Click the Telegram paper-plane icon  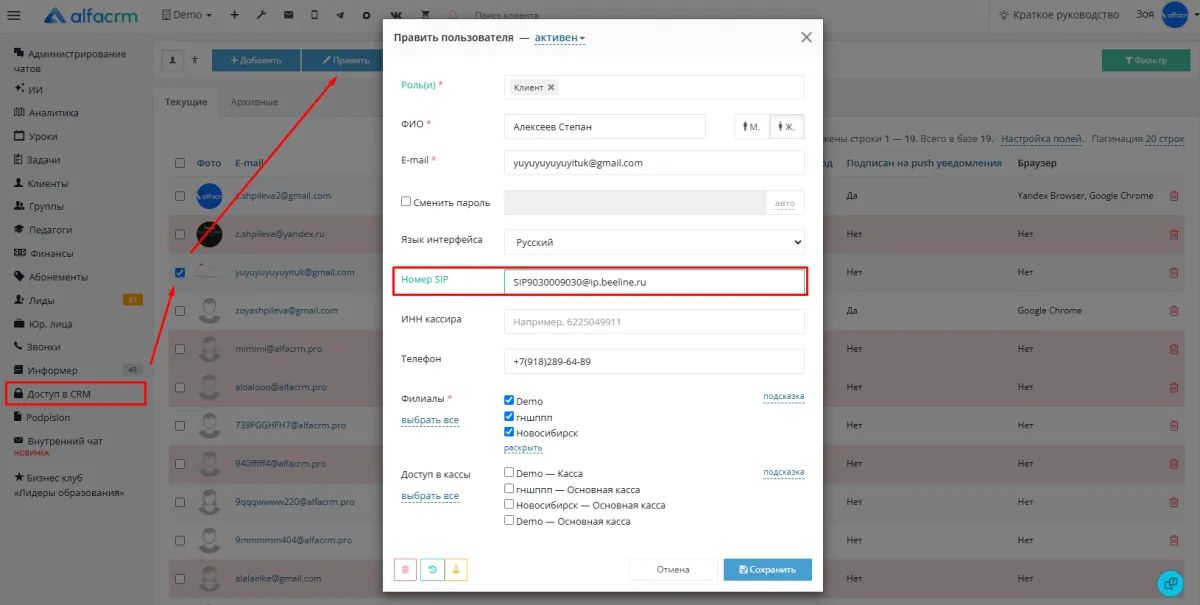[x=341, y=15]
